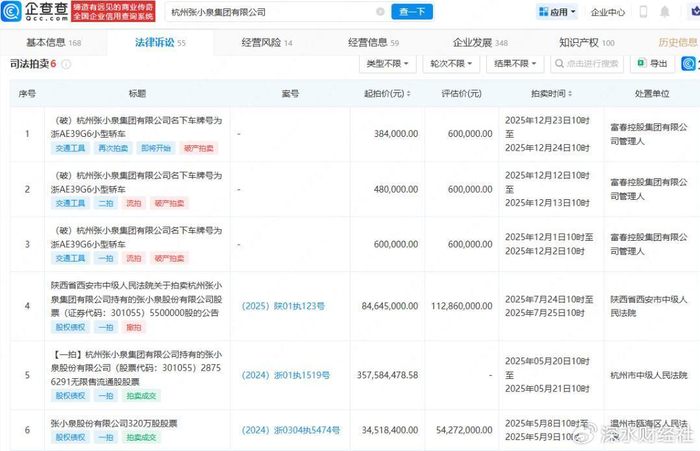700x451 pixels.
Task: Click 交通工具 tag in row 3
Action: (x=70, y=259)
